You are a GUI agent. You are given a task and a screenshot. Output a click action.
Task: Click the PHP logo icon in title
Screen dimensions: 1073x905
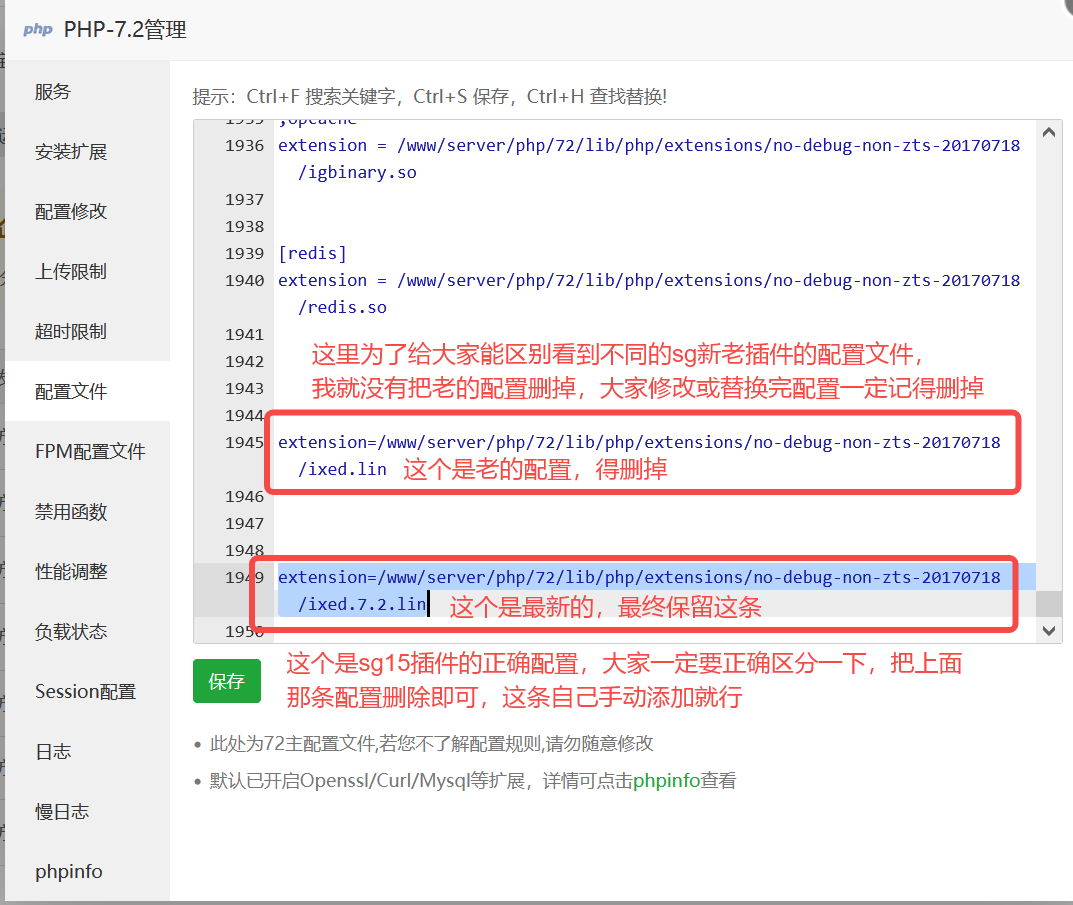click(38, 30)
